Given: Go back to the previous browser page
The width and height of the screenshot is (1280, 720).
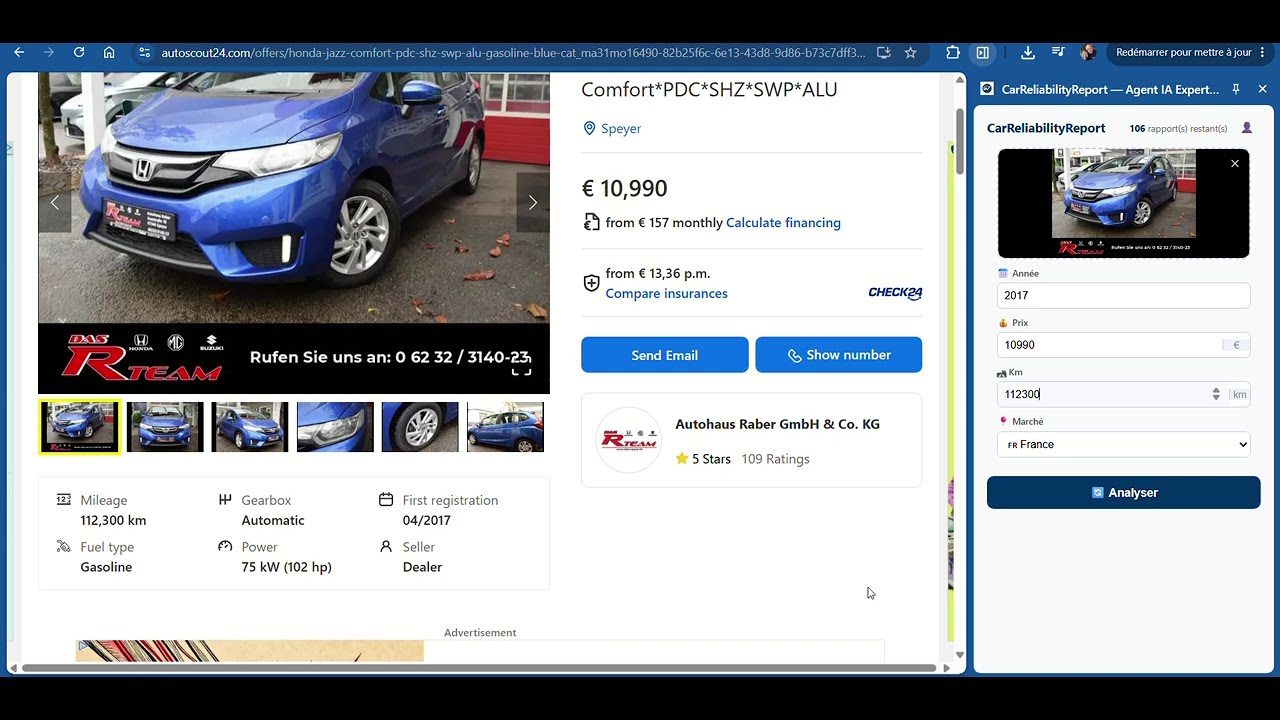Looking at the screenshot, I should [19, 52].
